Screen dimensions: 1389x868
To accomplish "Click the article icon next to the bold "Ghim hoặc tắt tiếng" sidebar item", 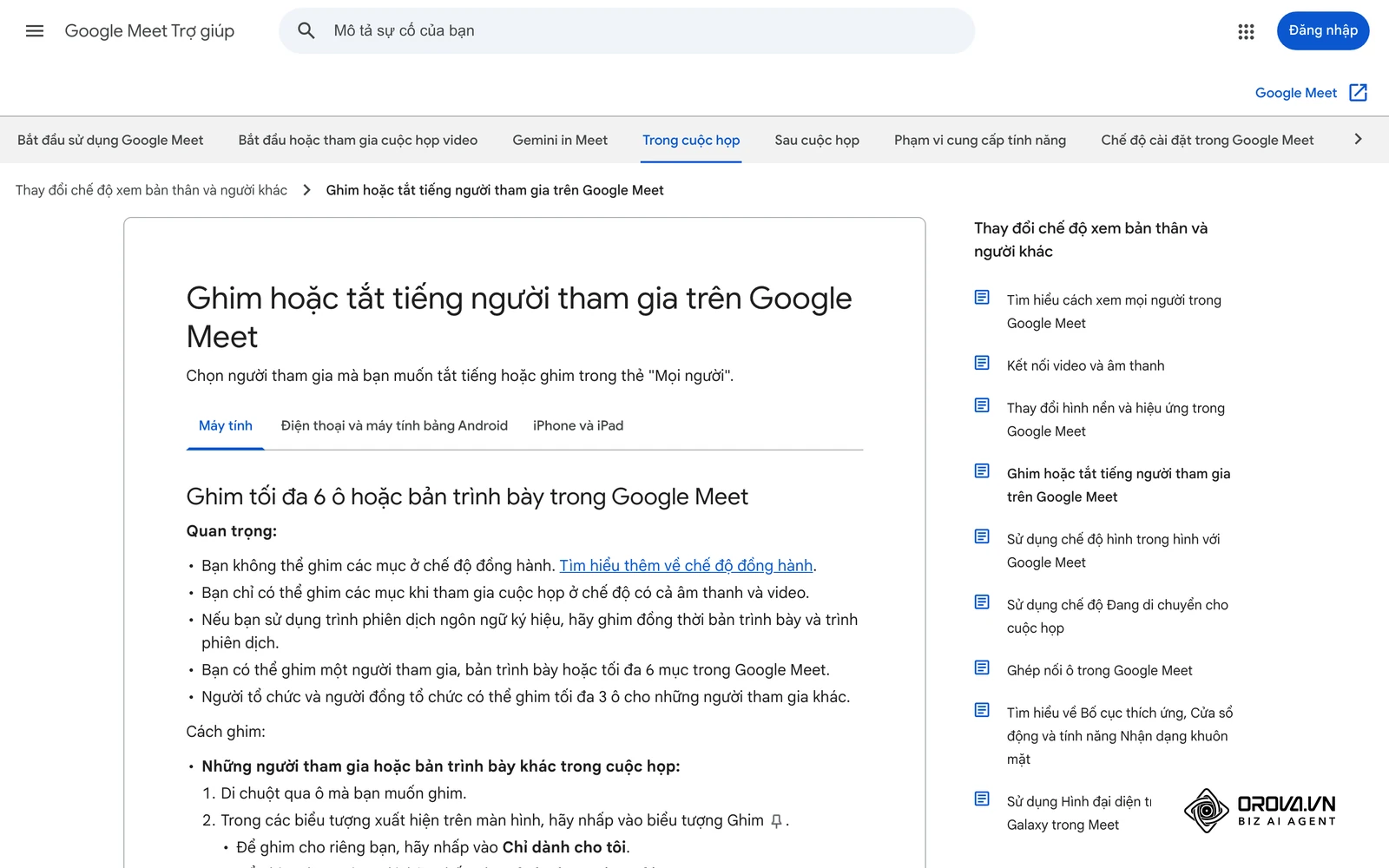I will click(982, 471).
